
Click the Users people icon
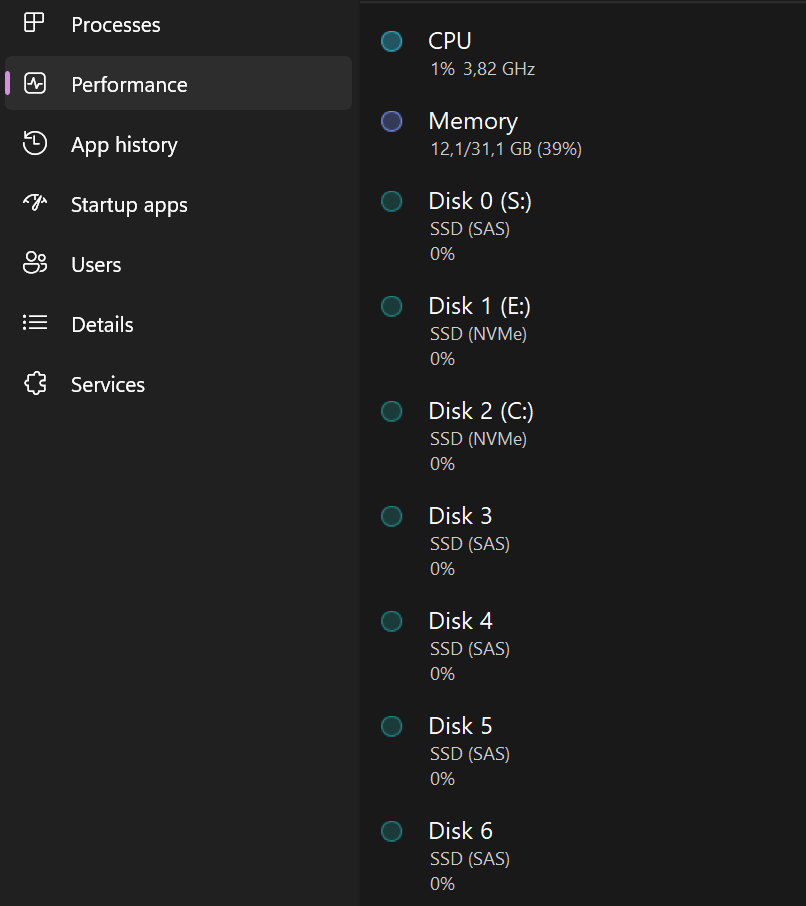pyautogui.click(x=35, y=264)
